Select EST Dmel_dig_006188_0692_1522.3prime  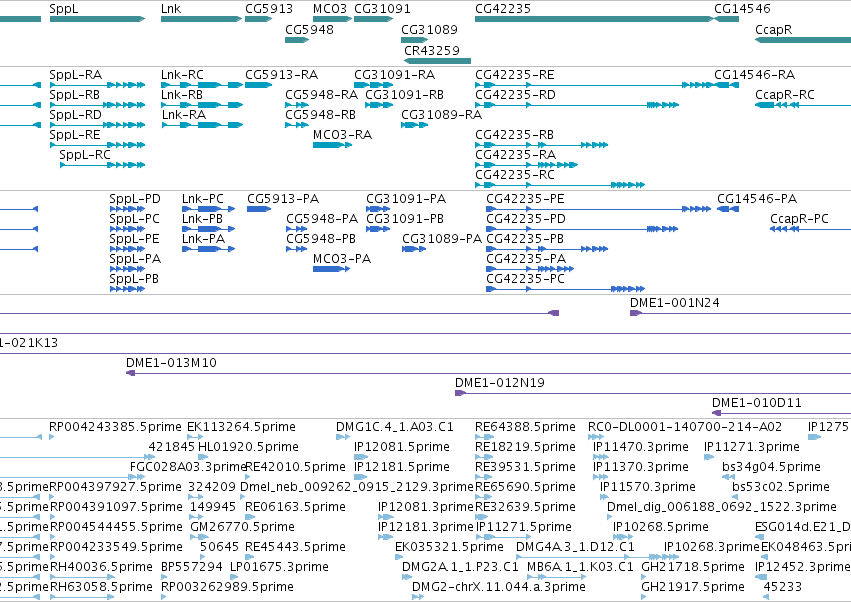pyautogui.click(x=722, y=508)
